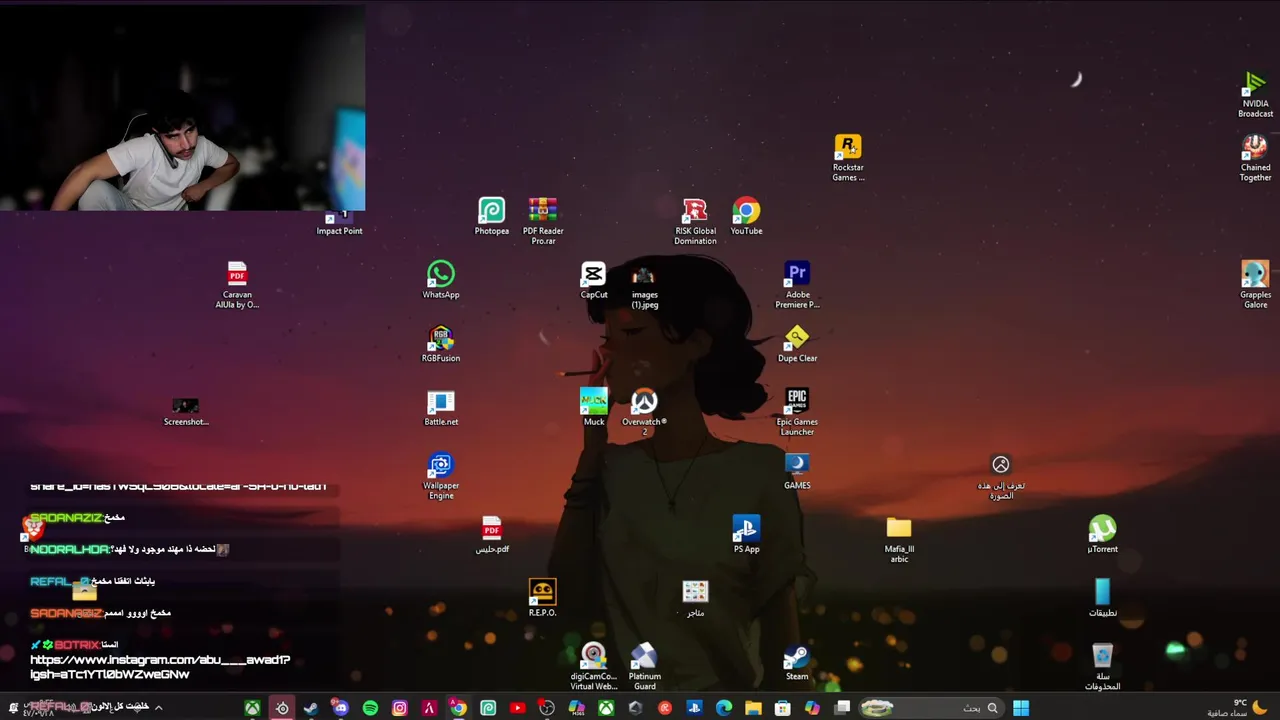Open the PlayStation app in the taskbar
Image resolution: width=1280 pixels, height=720 pixels.
(x=694, y=708)
